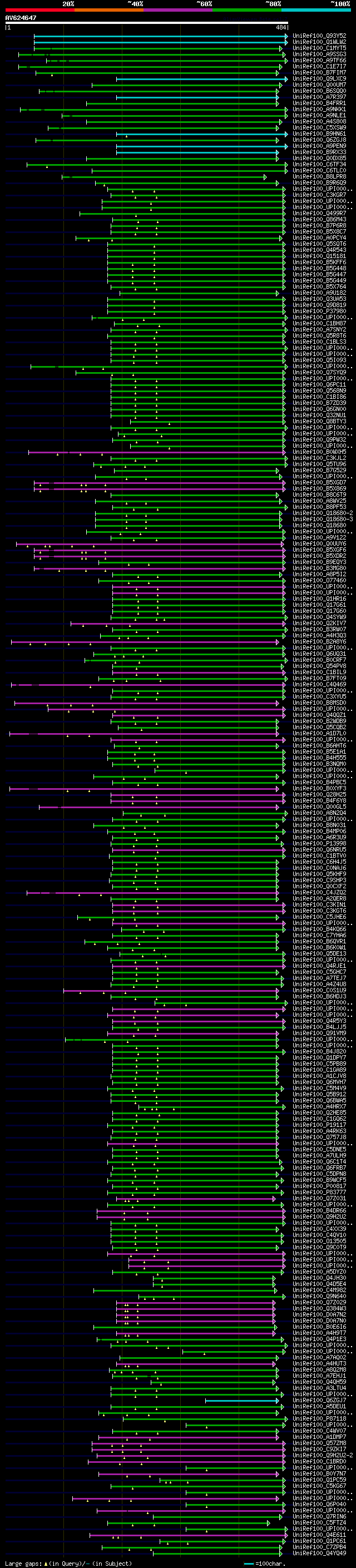Click UniRef100_C3KGR7 text

click(319, 195)
